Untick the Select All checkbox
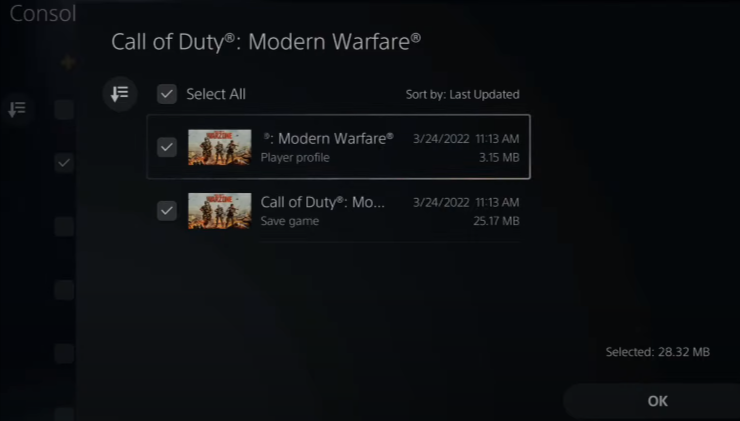Image resolution: width=740 pixels, height=421 pixels. point(167,94)
